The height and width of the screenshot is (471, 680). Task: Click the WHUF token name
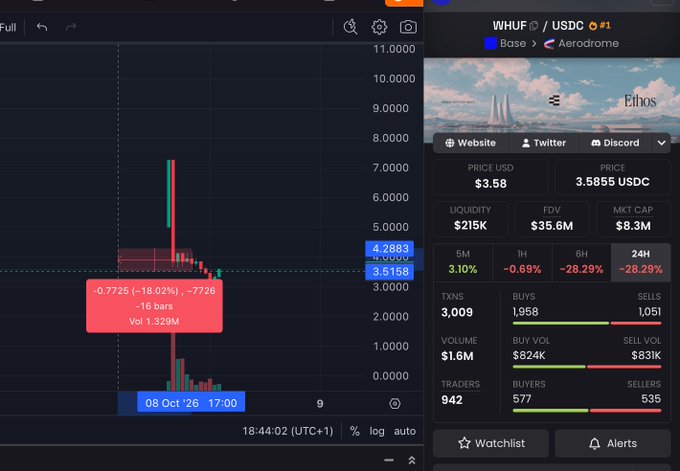509,26
